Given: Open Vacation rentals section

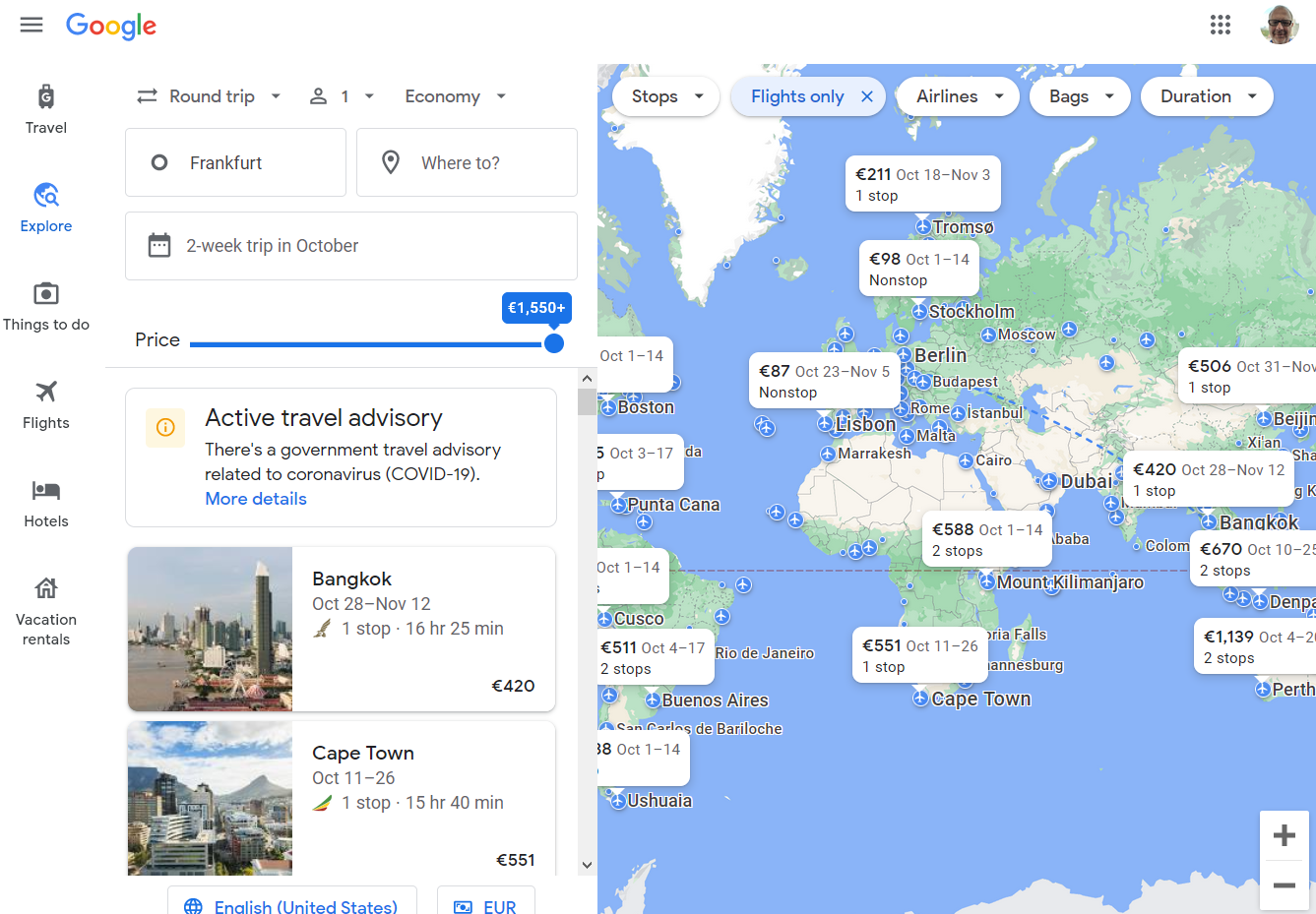Looking at the screenshot, I should 46,611.
